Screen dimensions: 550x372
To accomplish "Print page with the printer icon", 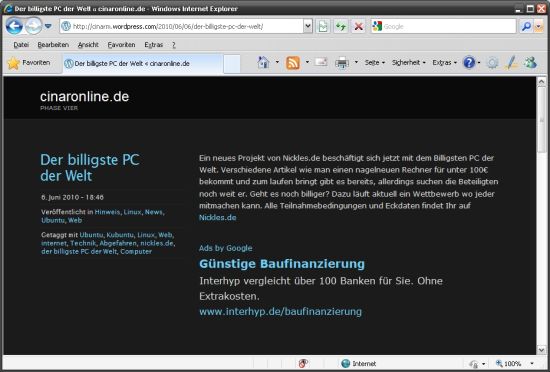I will [342, 63].
